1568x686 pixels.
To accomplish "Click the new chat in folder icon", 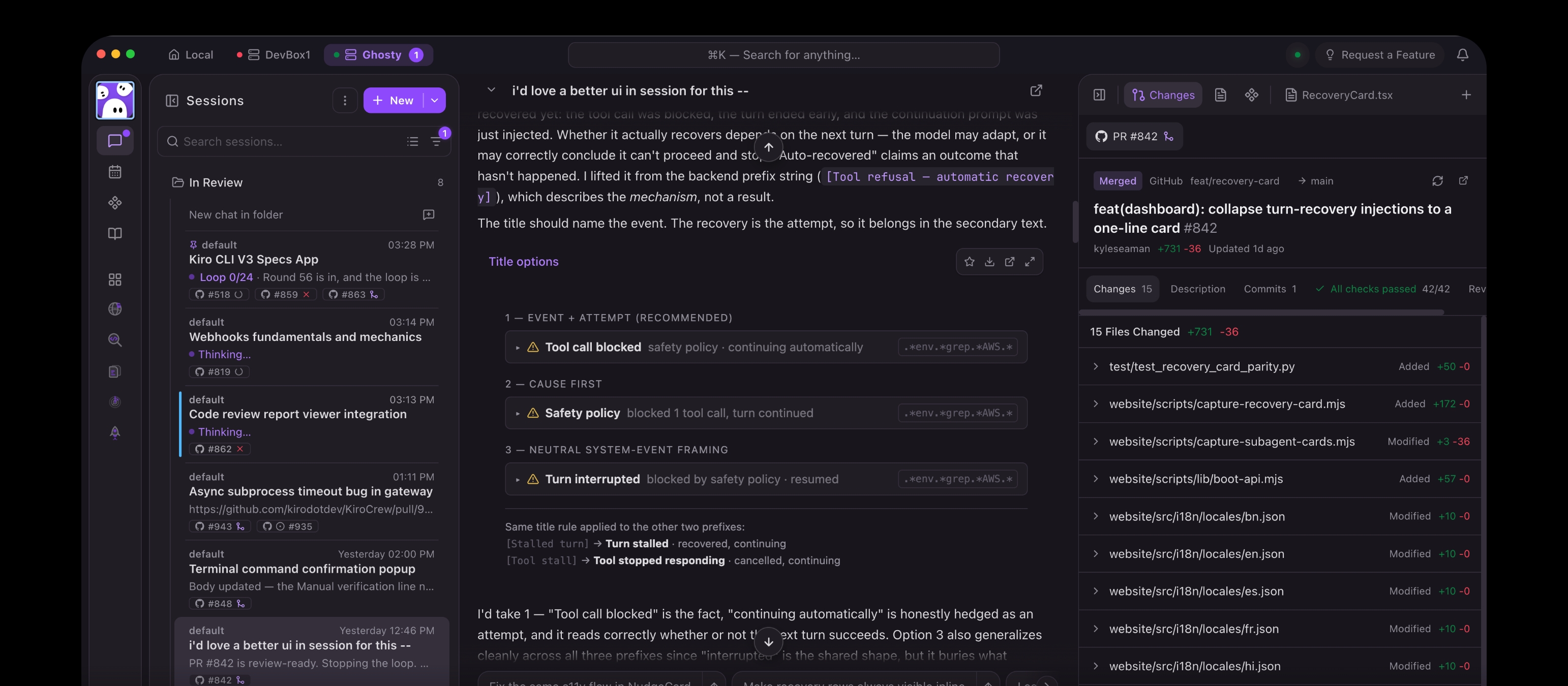I will pos(429,214).
